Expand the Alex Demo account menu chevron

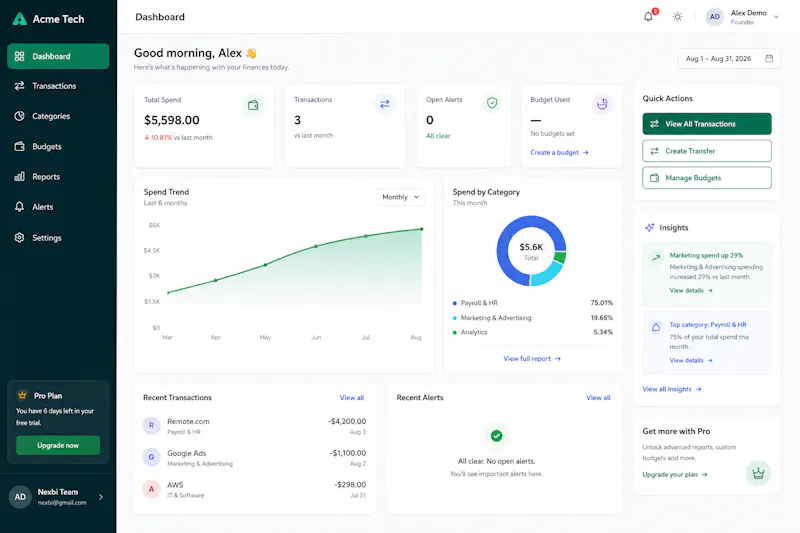tap(776, 17)
